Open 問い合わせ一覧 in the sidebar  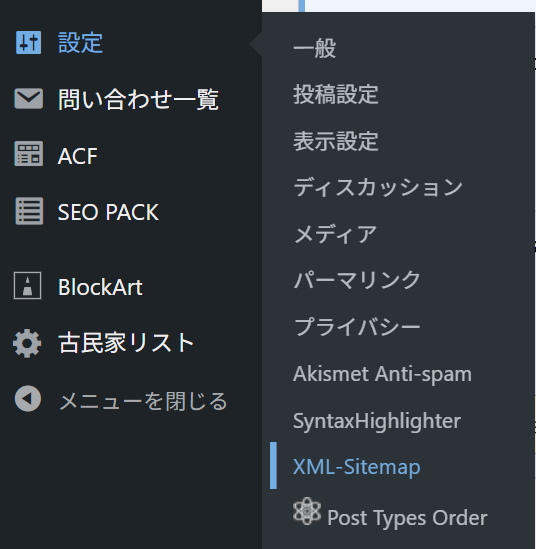(138, 99)
